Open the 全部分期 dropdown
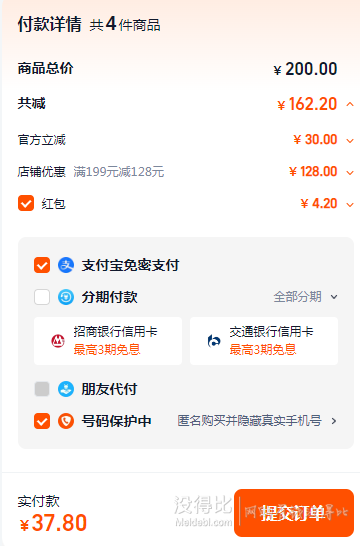The width and height of the screenshot is (360, 546). pyautogui.click(x=305, y=297)
